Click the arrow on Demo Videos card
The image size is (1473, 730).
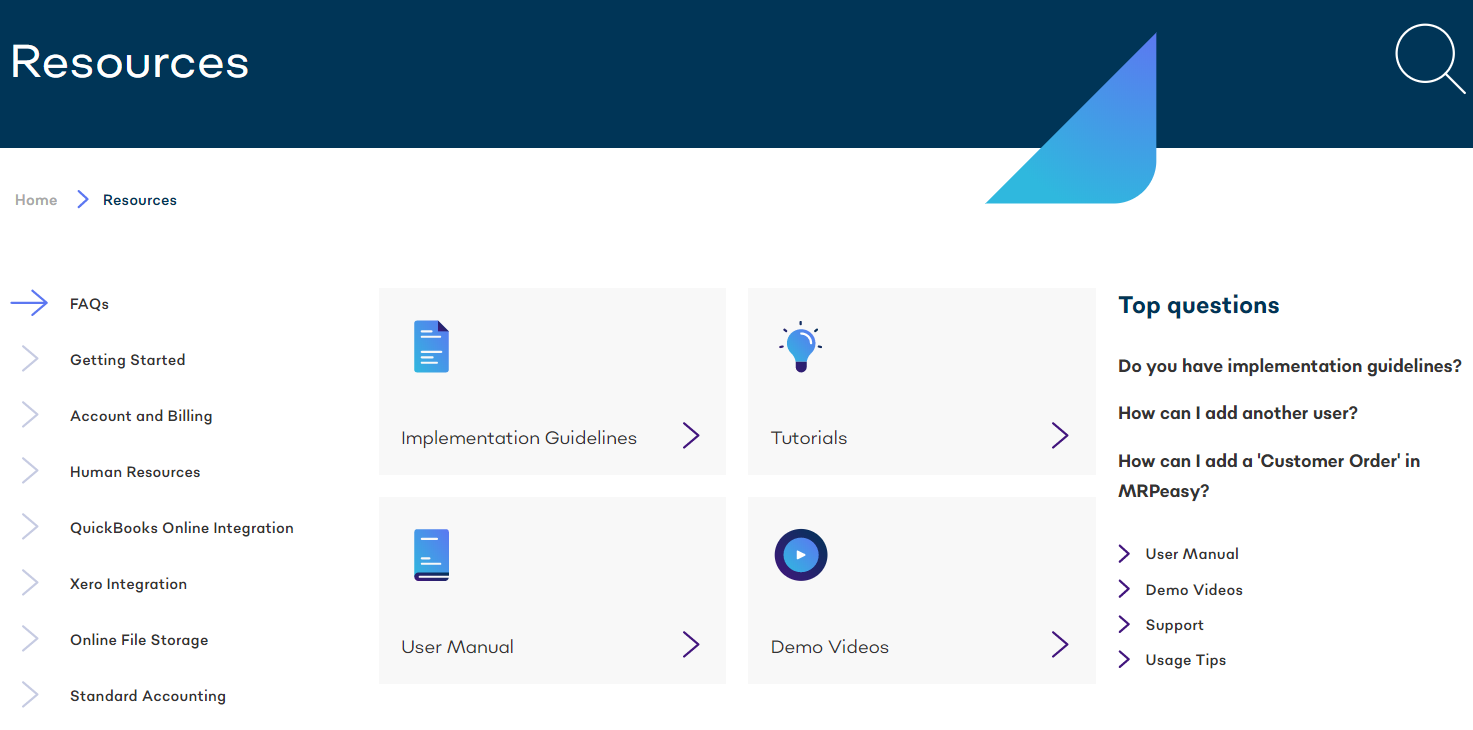[1060, 645]
